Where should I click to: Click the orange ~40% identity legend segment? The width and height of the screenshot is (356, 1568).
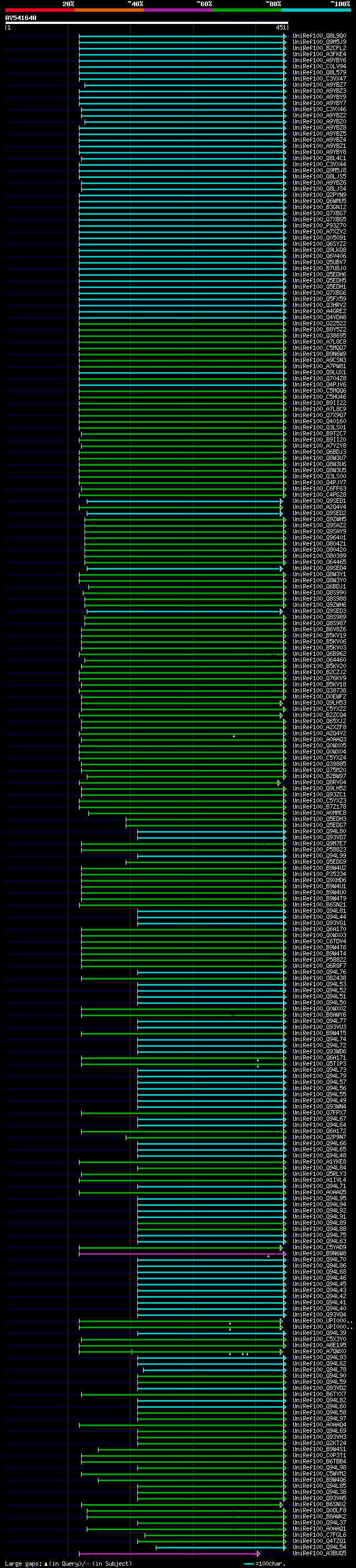click(x=109, y=10)
